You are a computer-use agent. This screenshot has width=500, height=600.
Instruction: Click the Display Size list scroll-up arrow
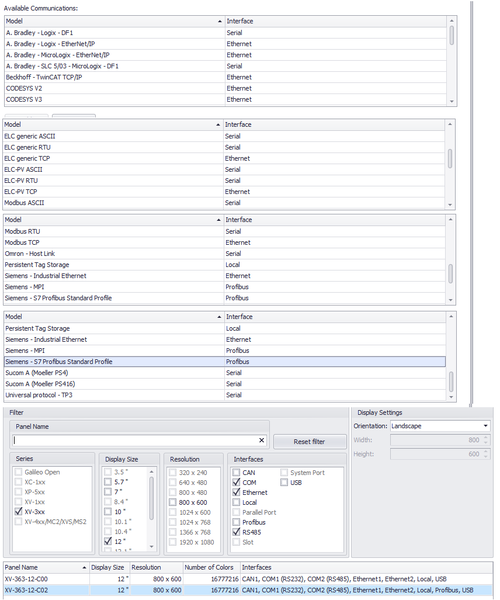(151, 472)
